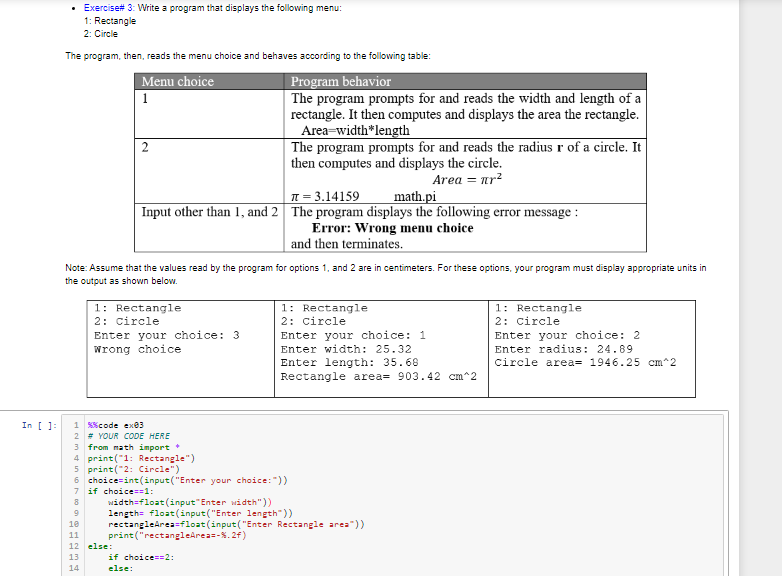Click the '# YOUR CODE HERE' comment line
This screenshot has width=782, height=576.
click(x=129, y=436)
